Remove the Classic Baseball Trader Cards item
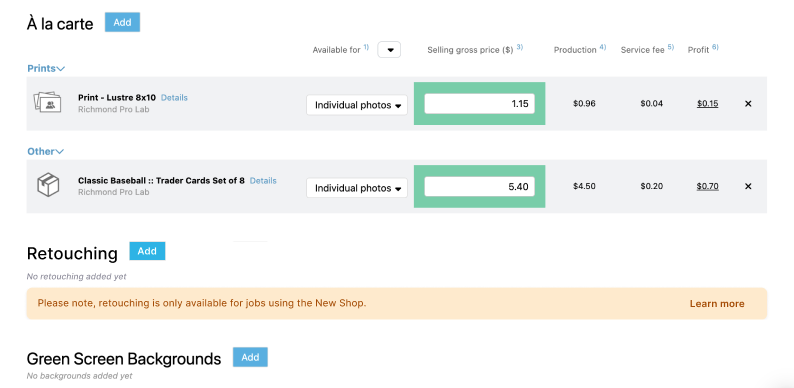The image size is (794, 388). click(x=748, y=186)
